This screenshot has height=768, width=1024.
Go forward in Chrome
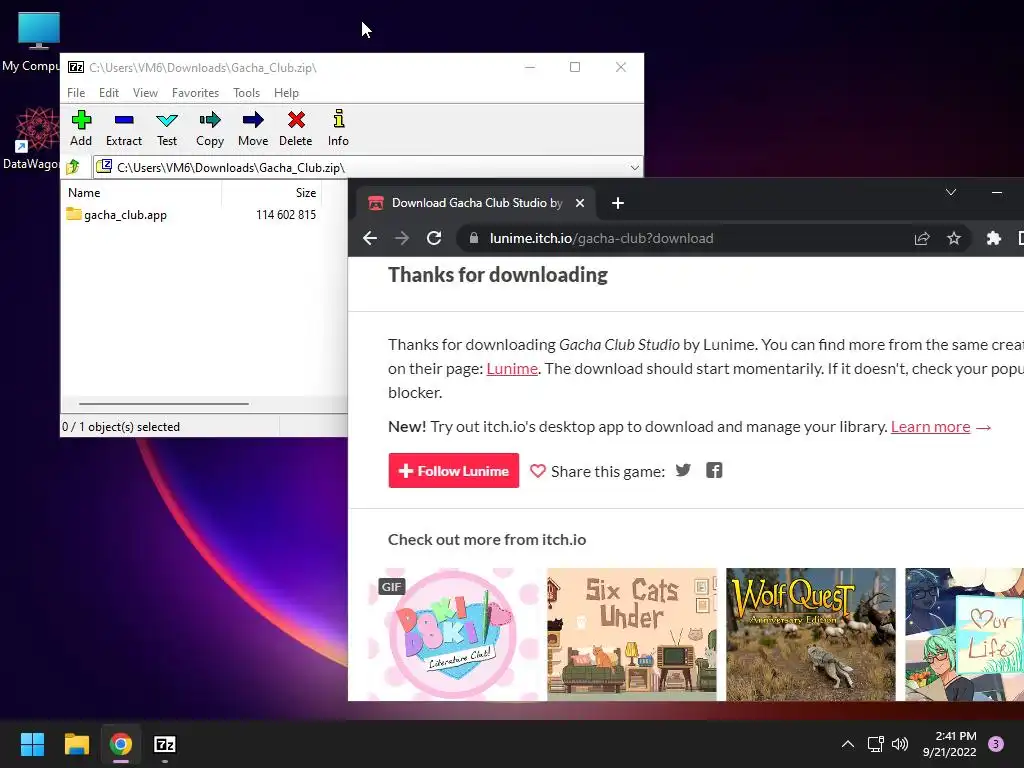(x=402, y=238)
